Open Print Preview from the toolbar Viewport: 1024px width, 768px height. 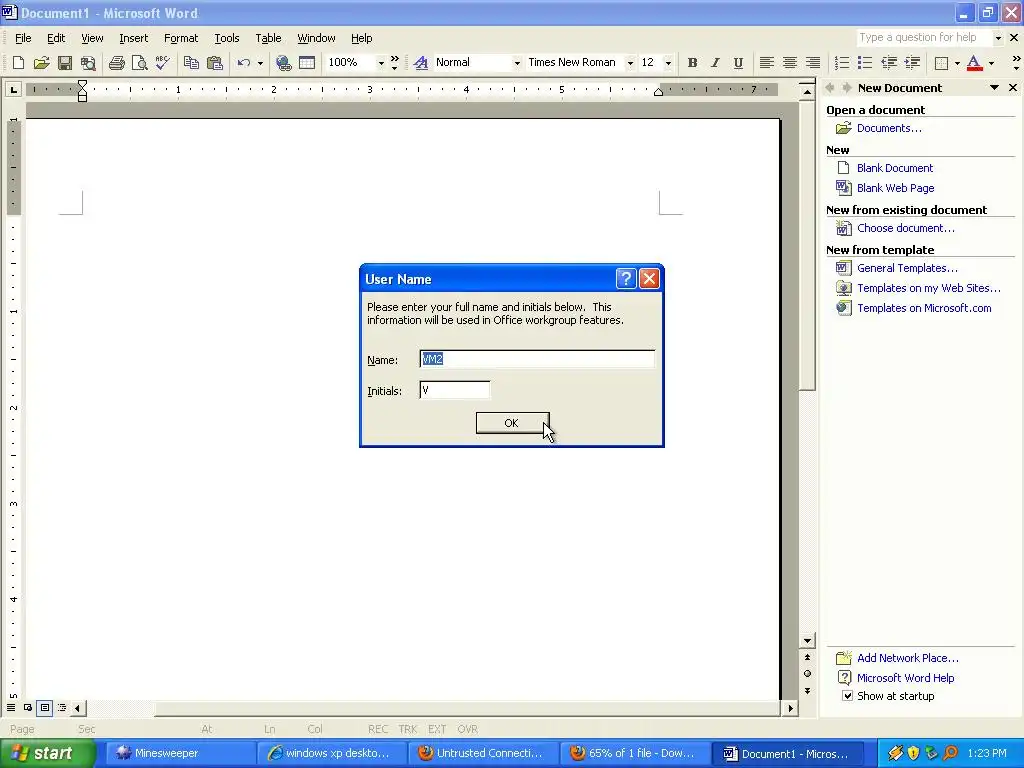pyautogui.click(x=139, y=63)
